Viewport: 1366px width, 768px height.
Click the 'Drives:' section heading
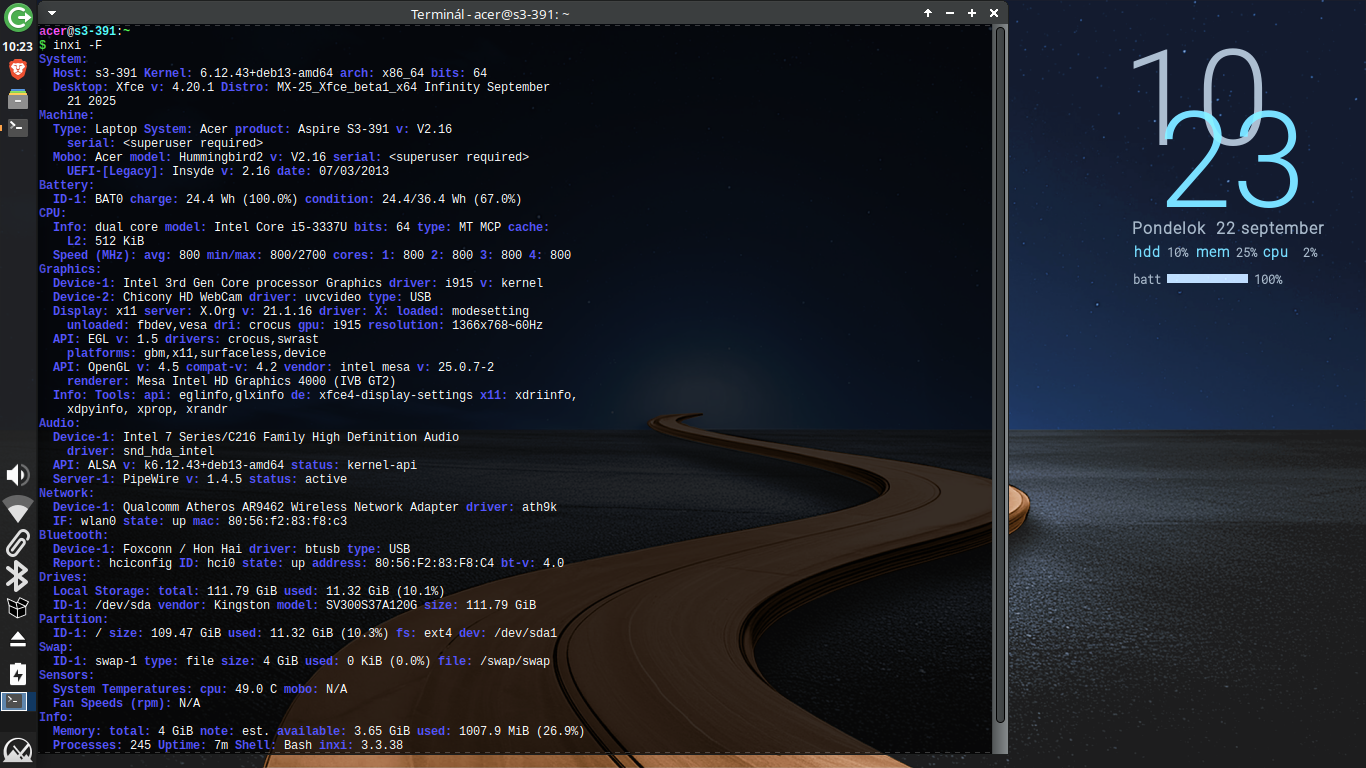pyautogui.click(x=63, y=577)
